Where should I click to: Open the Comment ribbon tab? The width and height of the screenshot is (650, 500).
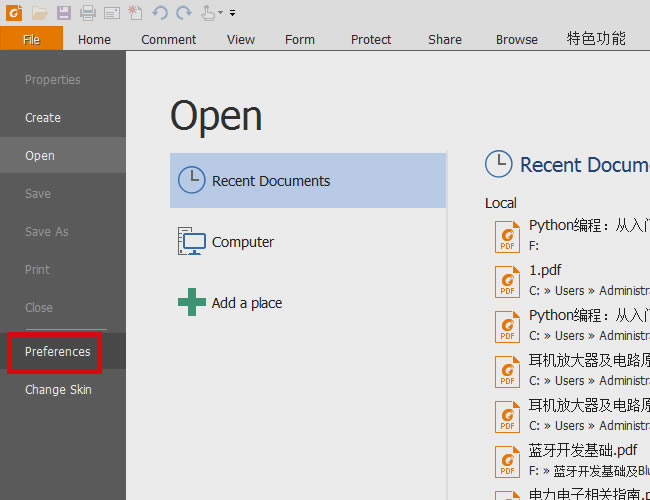click(168, 39)
